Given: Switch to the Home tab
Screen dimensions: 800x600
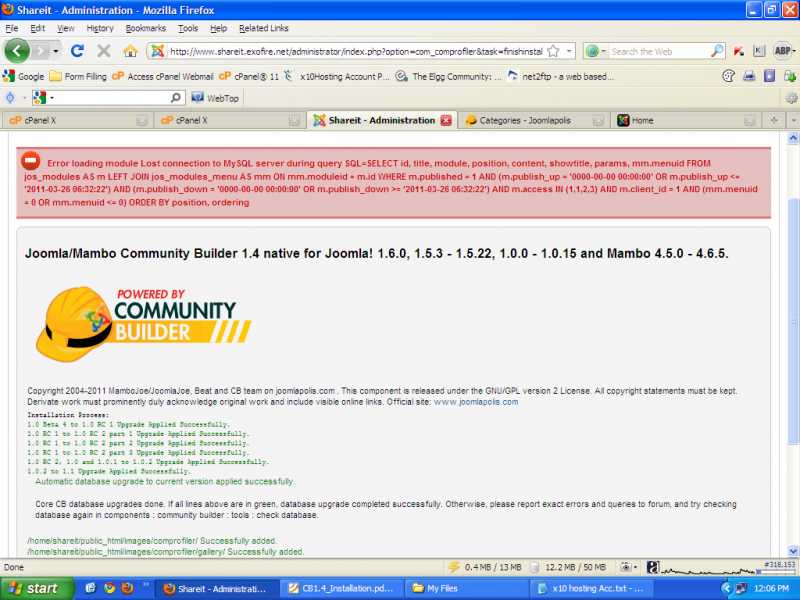Looking at the screenshot, I should point(685,120).
